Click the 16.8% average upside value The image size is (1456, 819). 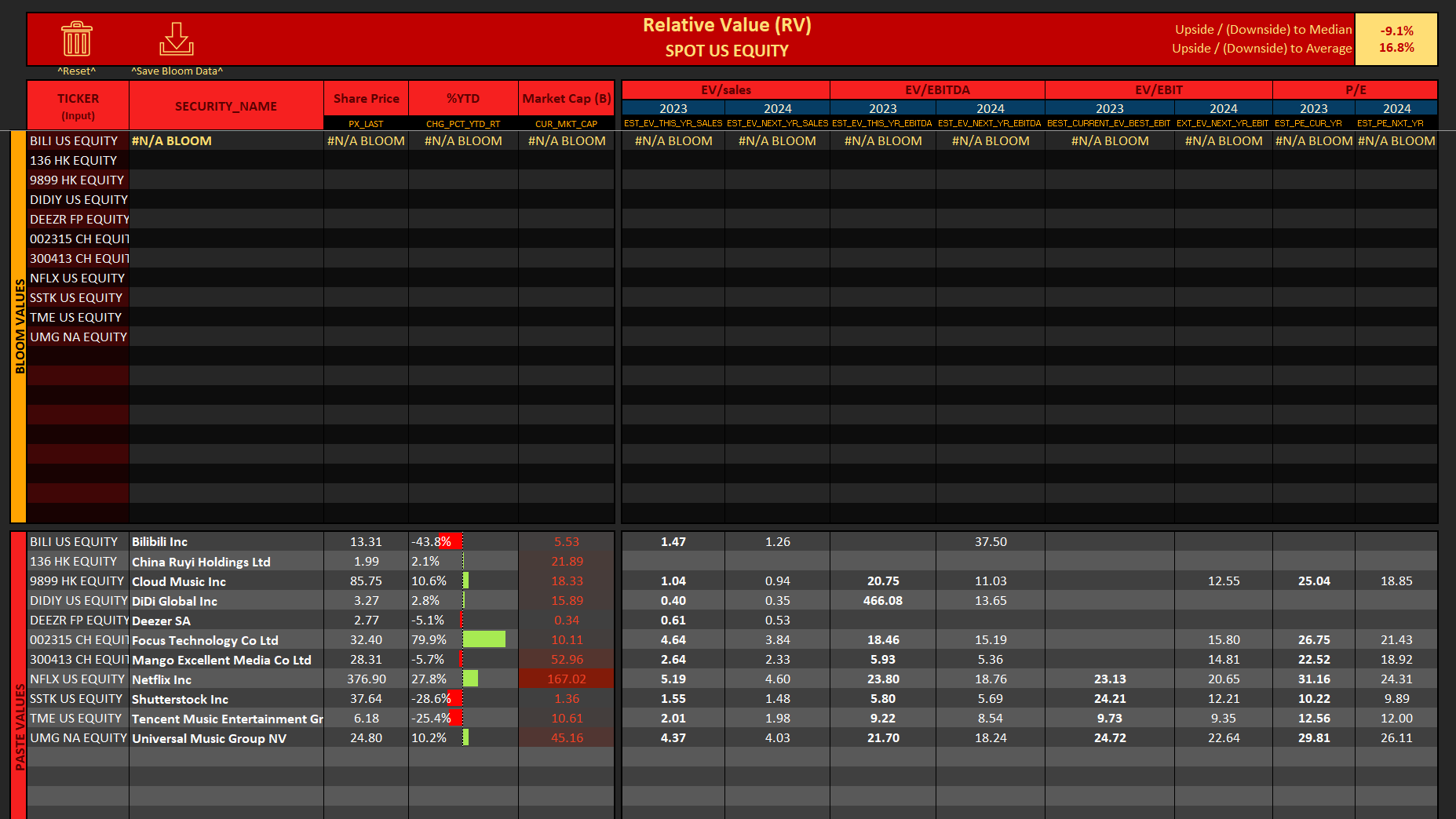(1396, 48)
